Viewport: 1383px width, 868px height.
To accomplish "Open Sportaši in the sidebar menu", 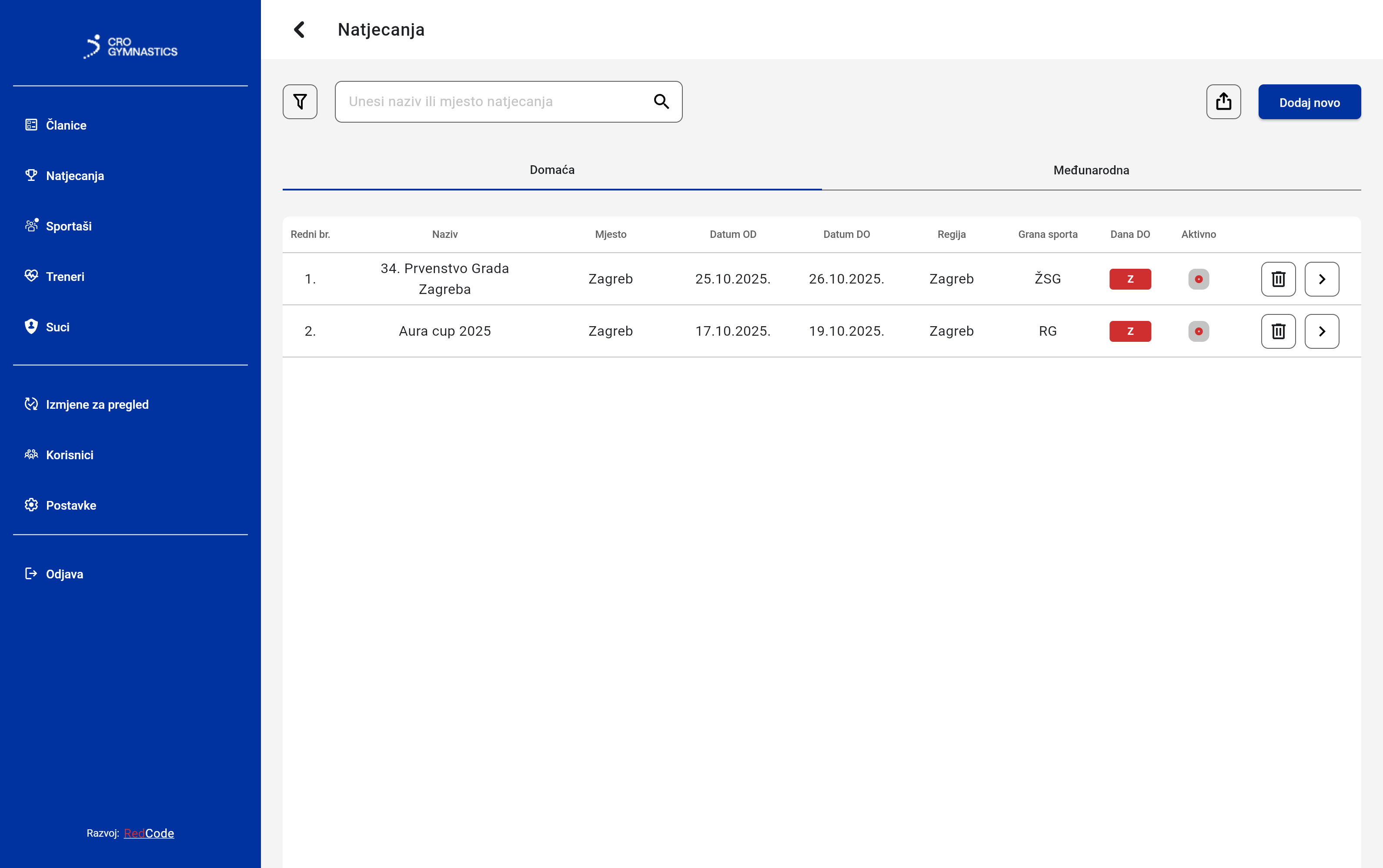I will point(68,226).
